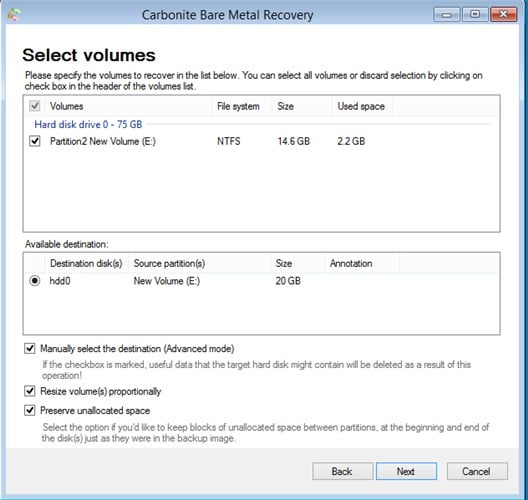The width and height of the screenshot is (528, 500).
Task: Toggle Resize volume(s) proportionally checkbox
Action: (x=30, y=391)
